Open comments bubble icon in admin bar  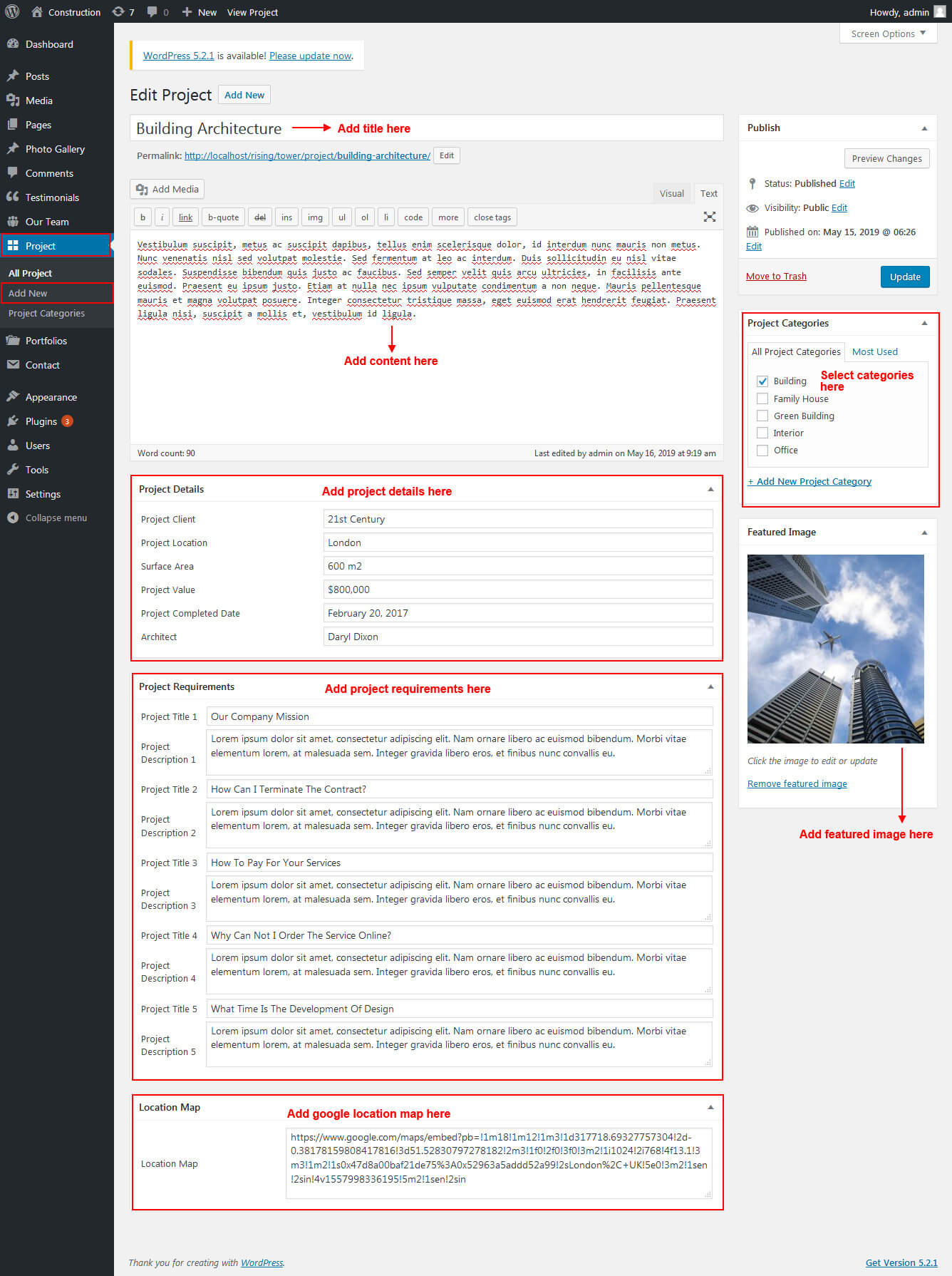pyautogui.click(x=152, y=12)
